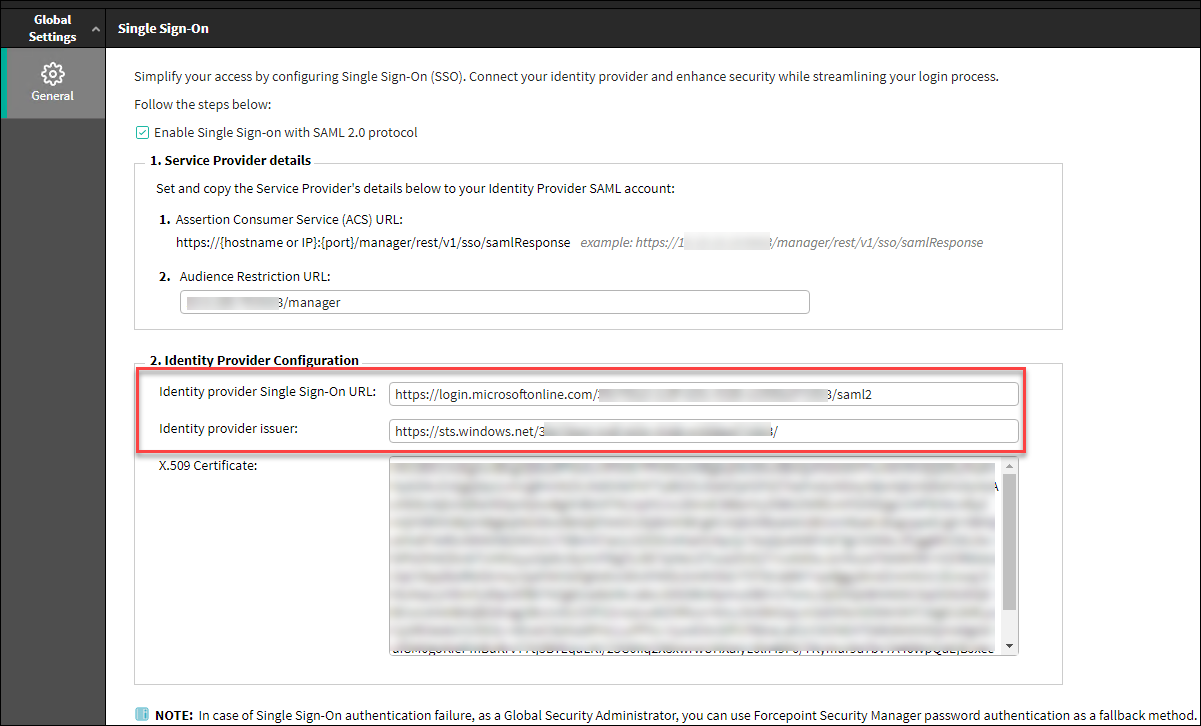Click the example samlResponse URL text
The image size is (1201, 726).
pos(781,242)
